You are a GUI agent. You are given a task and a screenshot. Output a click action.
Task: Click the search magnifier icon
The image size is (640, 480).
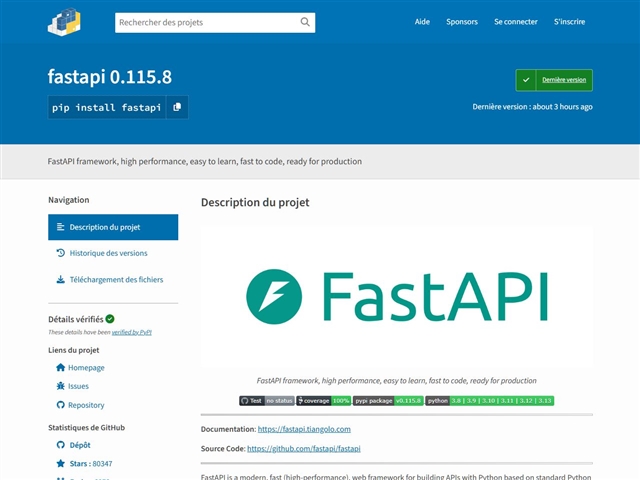pos(305,22)
